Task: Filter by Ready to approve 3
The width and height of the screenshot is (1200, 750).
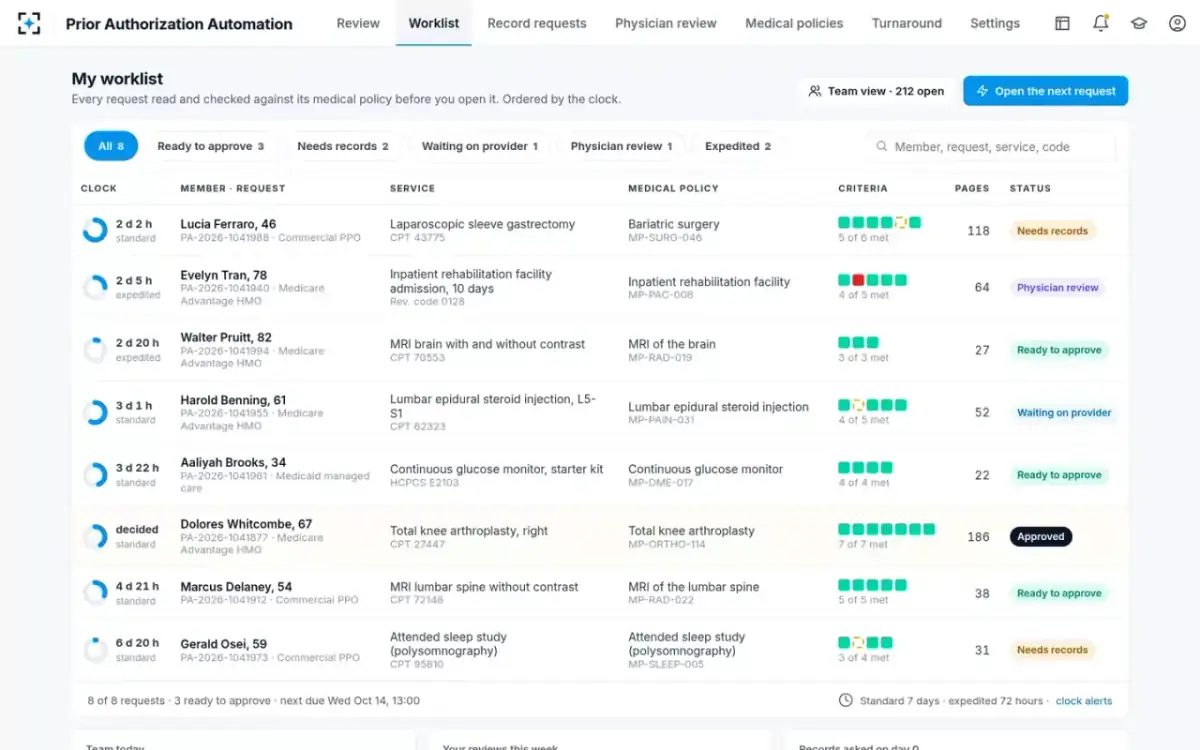Action: 211,146
